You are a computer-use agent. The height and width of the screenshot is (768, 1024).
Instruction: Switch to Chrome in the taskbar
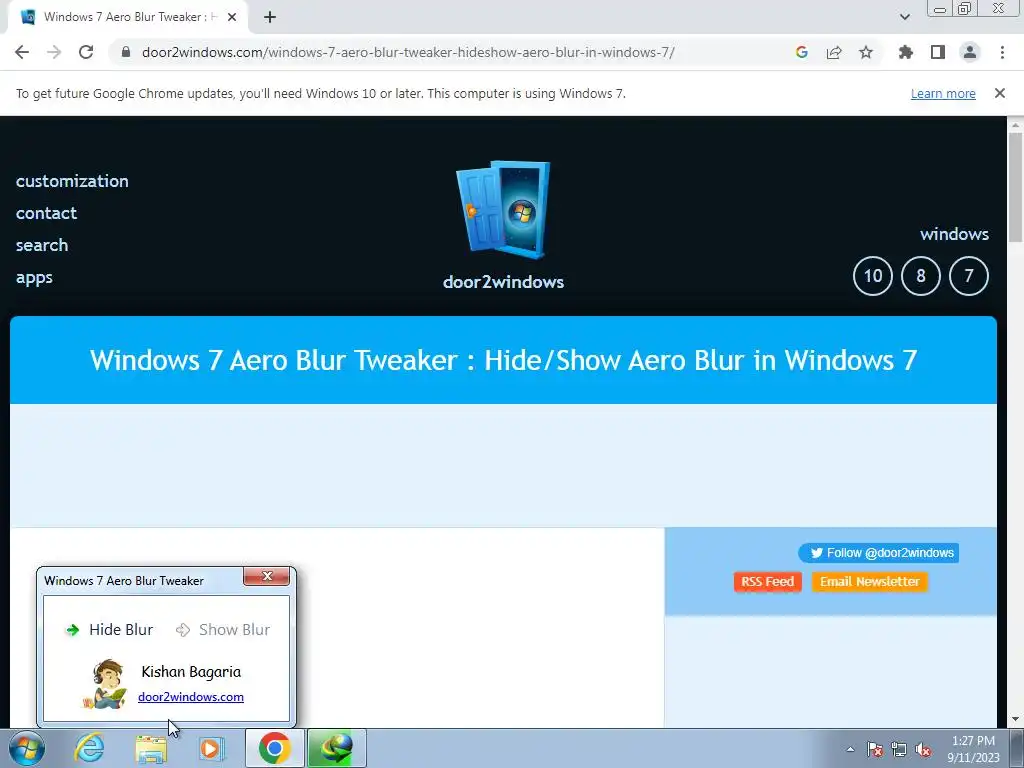point(275,748)
